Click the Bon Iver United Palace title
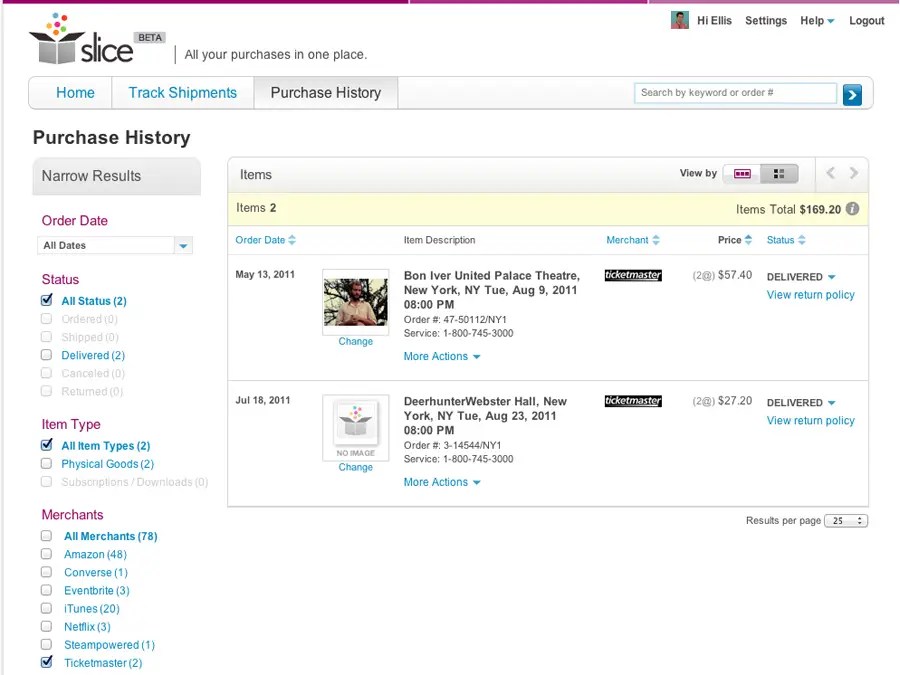The width and height of the screenshot is (900, 675). (491, 290)
